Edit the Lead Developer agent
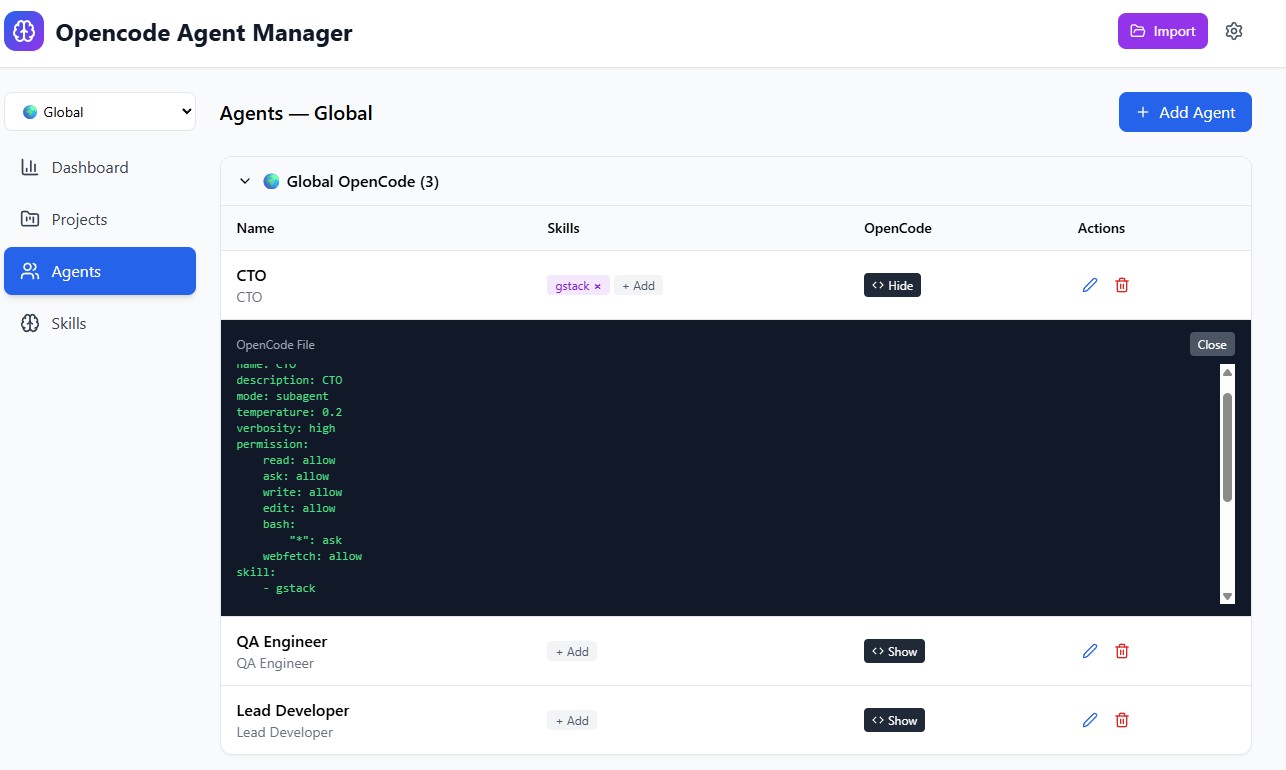 point(1090,720)
